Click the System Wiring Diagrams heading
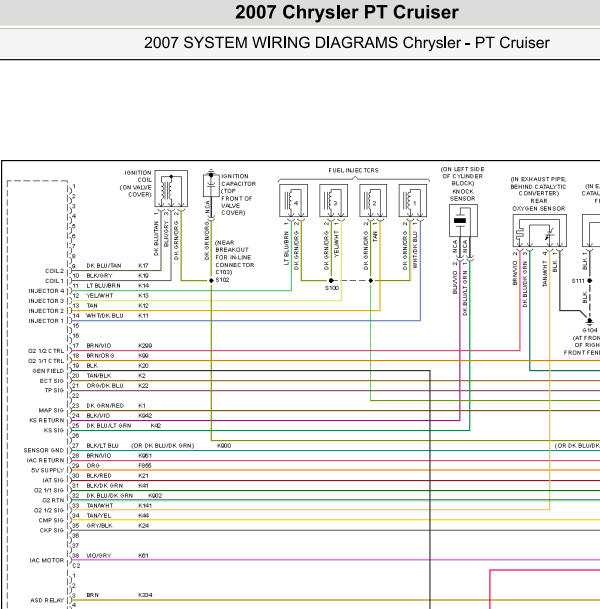This screenshot has height=609, width=600. 346,43
